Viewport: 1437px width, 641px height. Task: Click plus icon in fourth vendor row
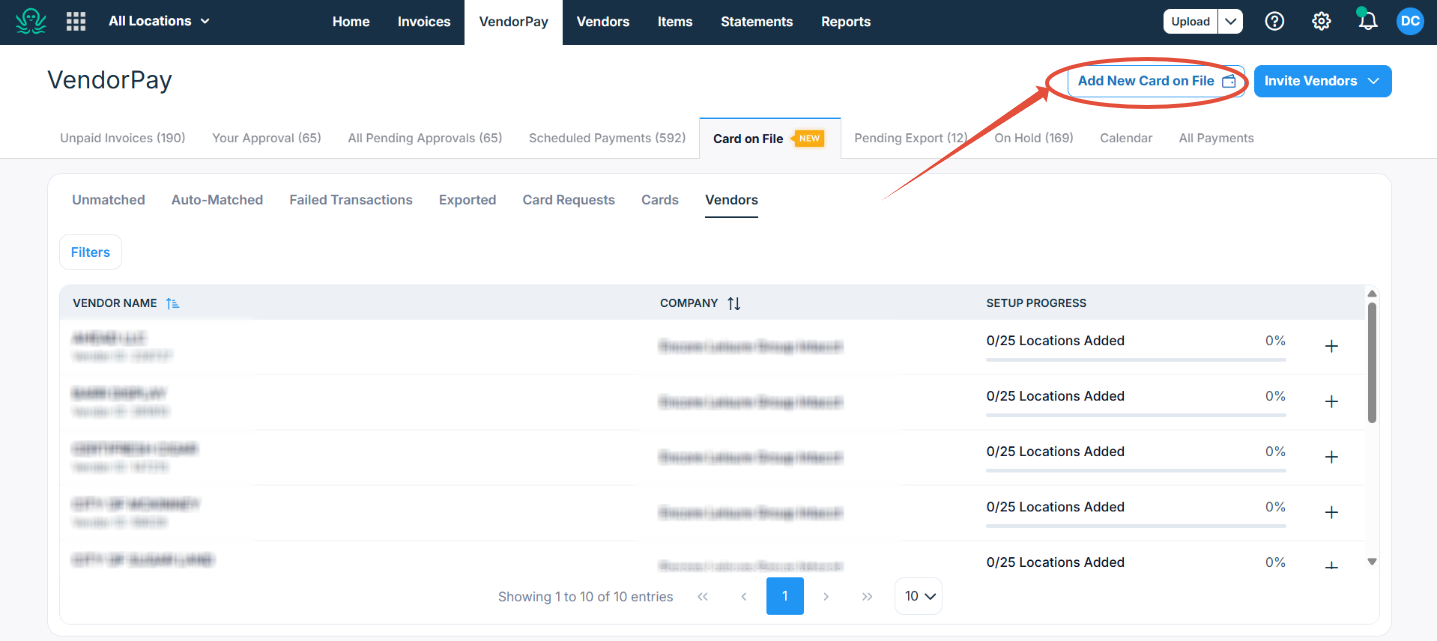(1331, 512)
